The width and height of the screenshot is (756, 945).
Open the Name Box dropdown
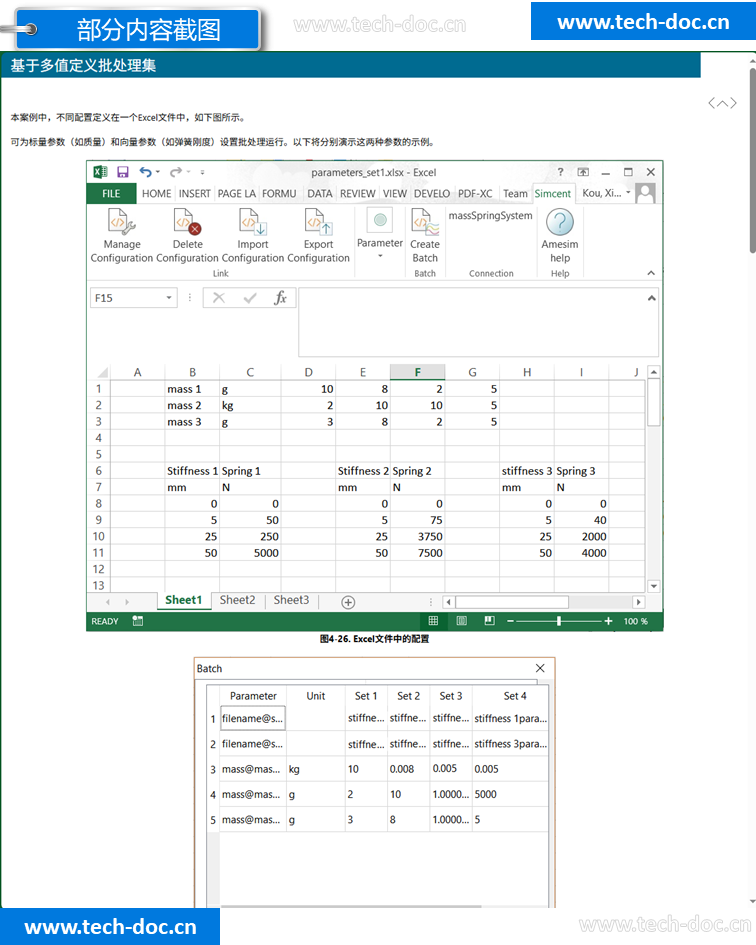coord(169,298)
